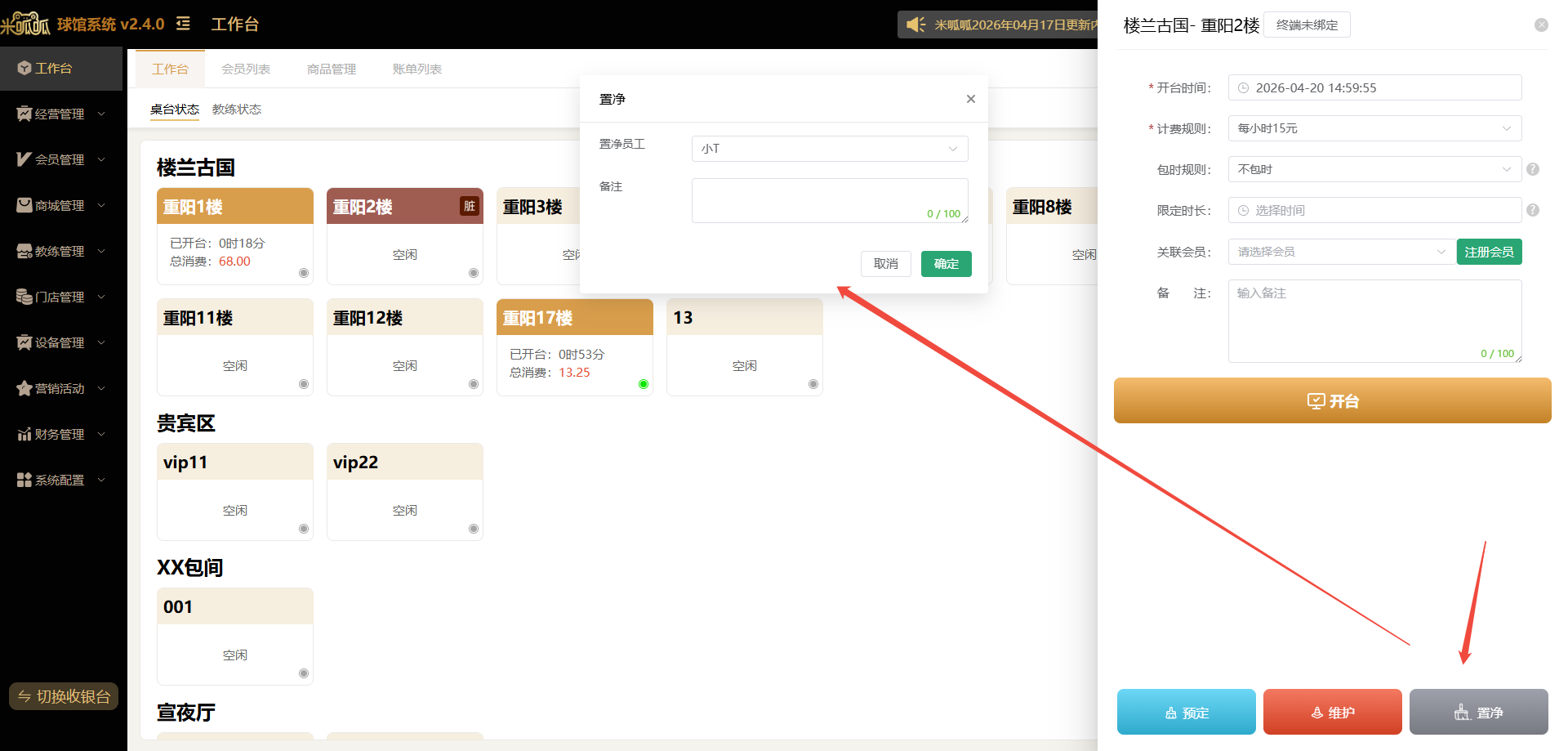Click 取消 in the 置净 dialog
Image resolution: width=1568 pixels, height=751 pixels.
pos(886,264)
